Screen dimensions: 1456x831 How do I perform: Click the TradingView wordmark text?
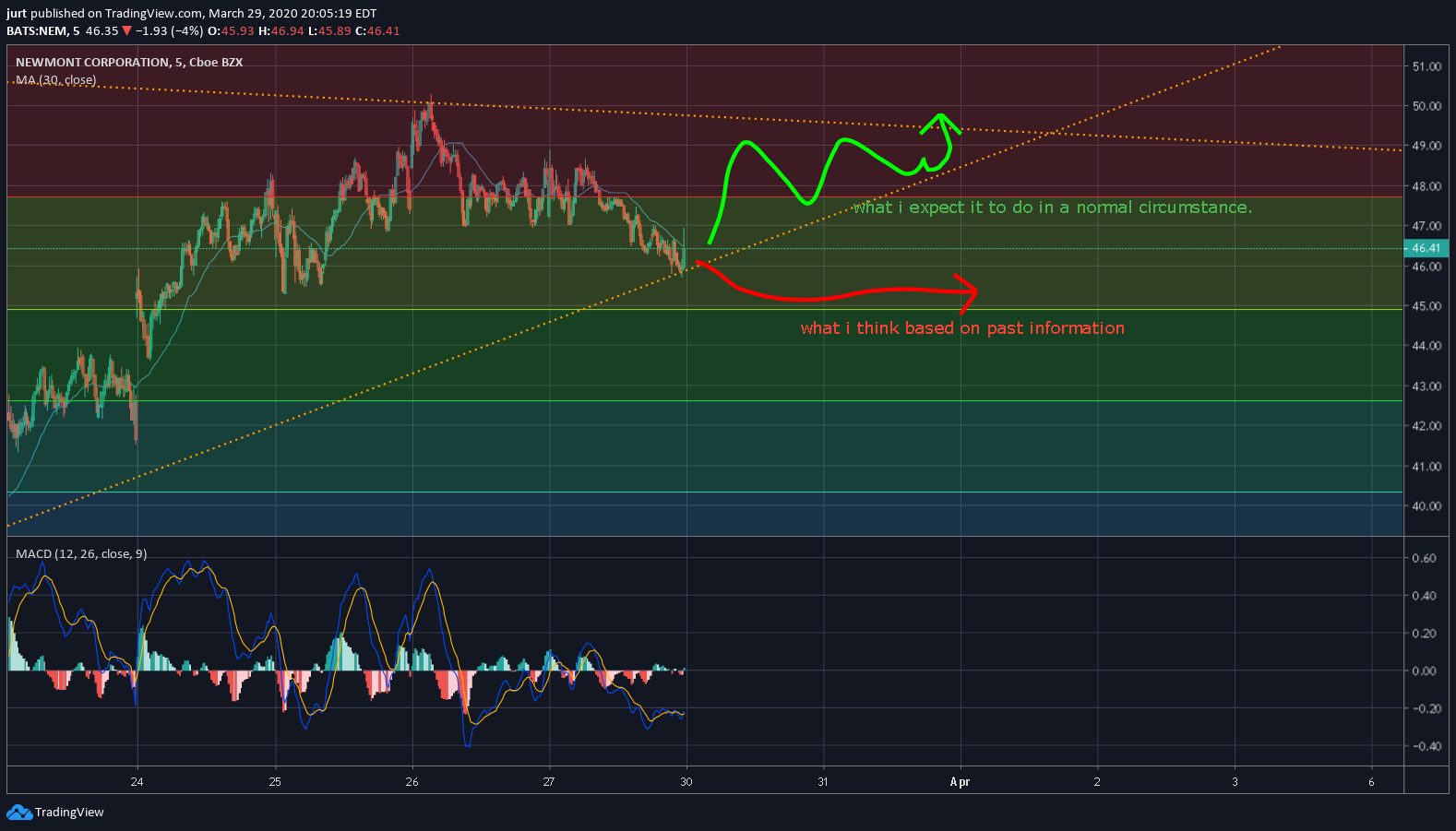click(x=69, y=813)
